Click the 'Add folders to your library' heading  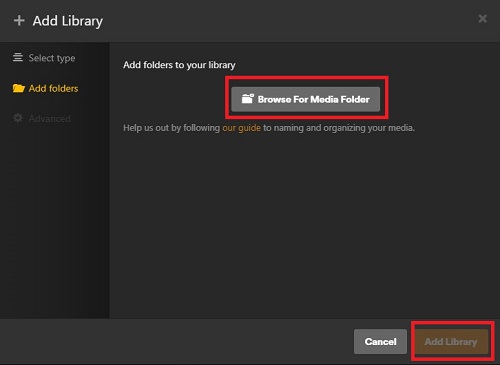[179, 65]
